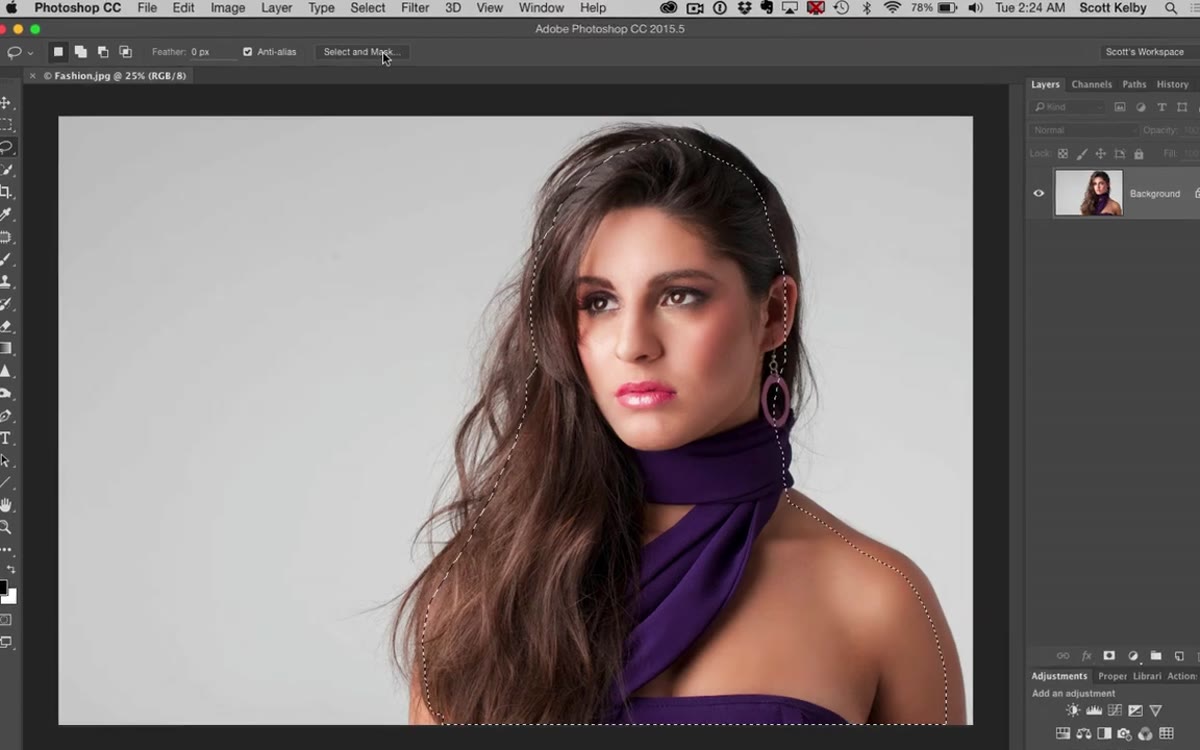1200x750 pixels.
Task: Click the foreground color swatch
Action: click(3, 587)
